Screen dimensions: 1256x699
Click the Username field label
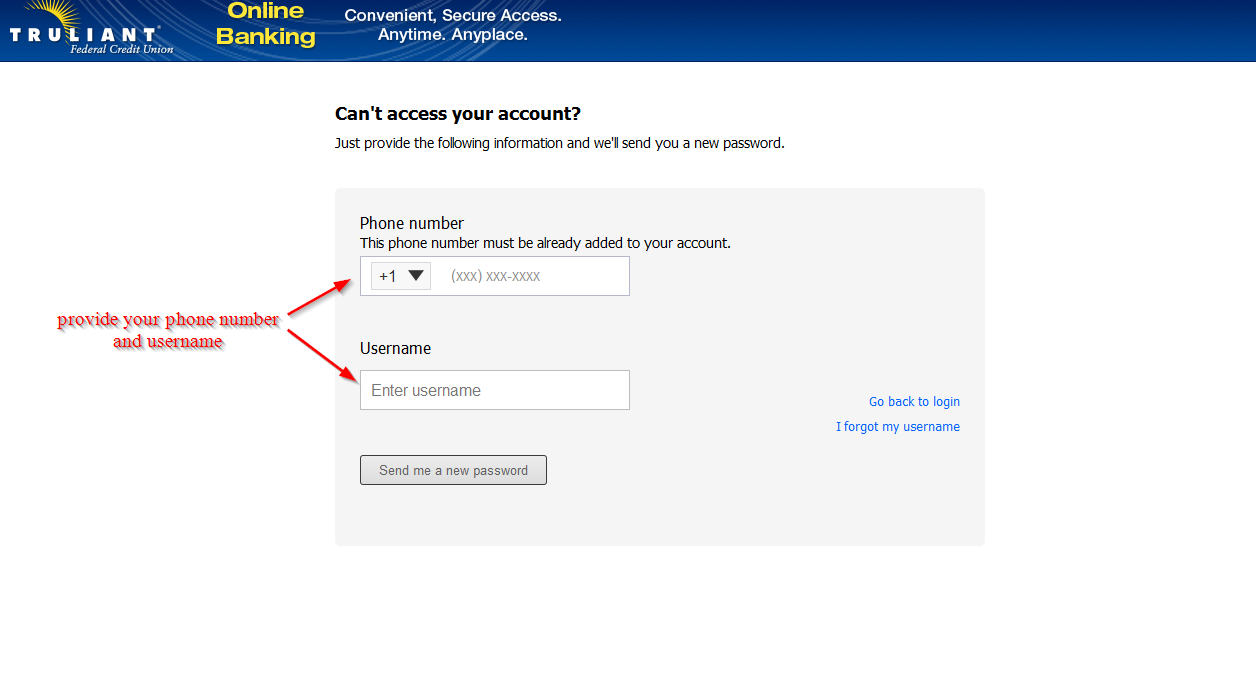[x=395, y=349]
